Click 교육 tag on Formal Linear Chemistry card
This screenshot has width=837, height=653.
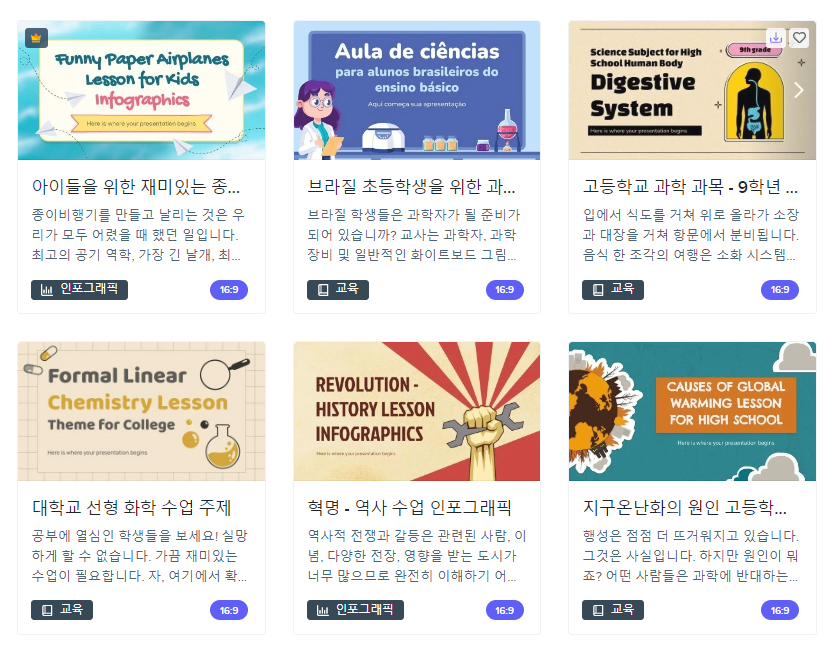[x=62, y=610]
